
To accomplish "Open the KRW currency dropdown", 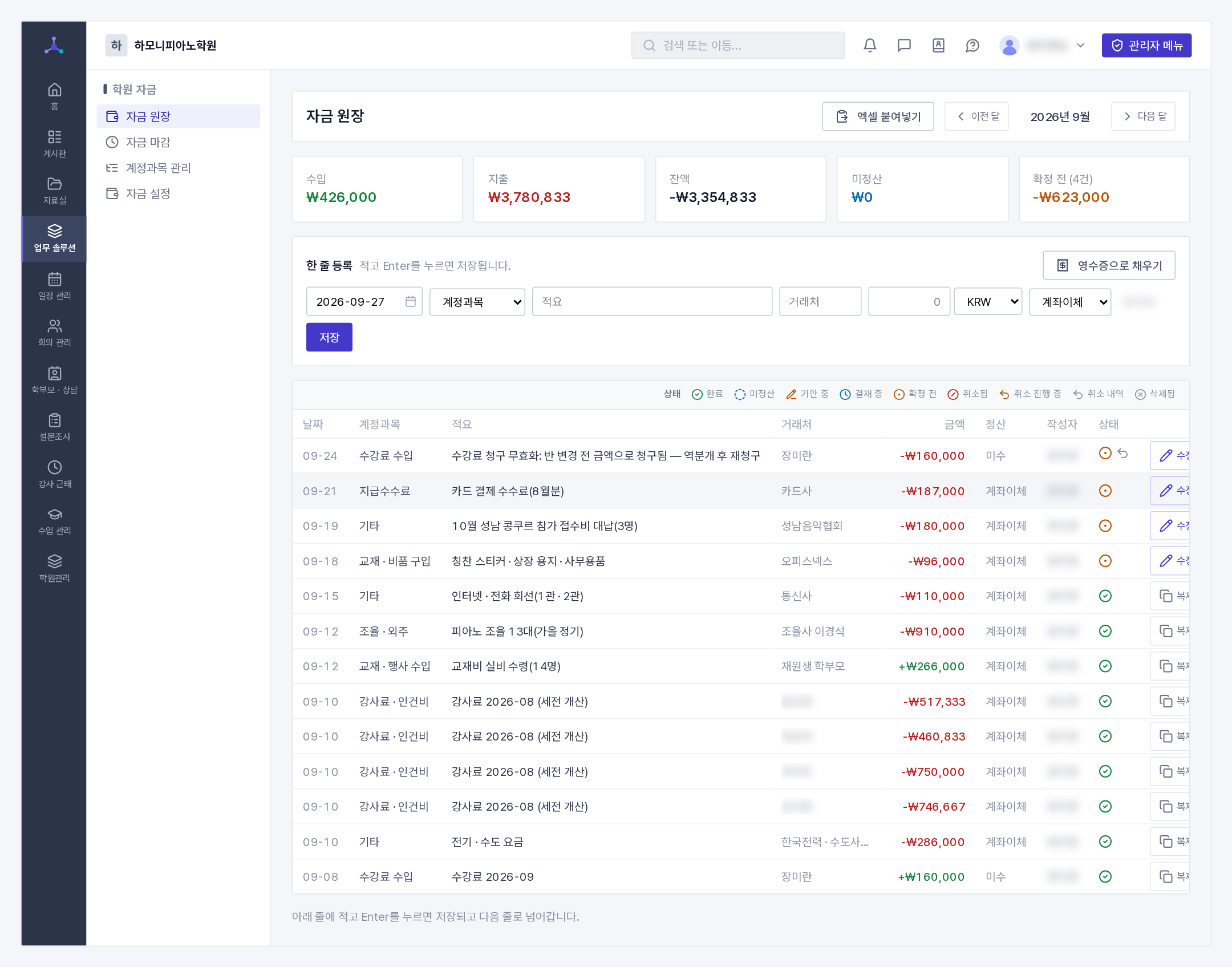I will coord(988,301).
